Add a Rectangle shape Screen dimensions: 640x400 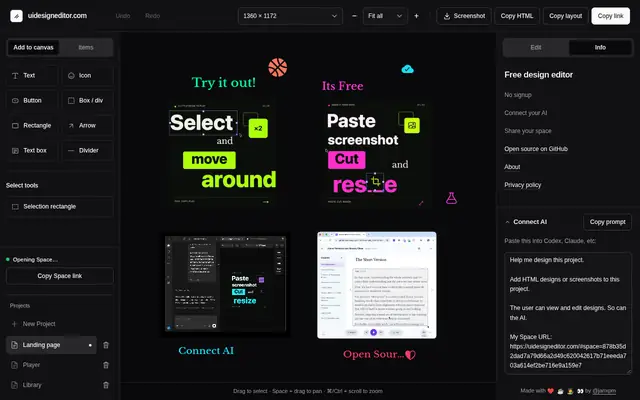click(32, 125)
